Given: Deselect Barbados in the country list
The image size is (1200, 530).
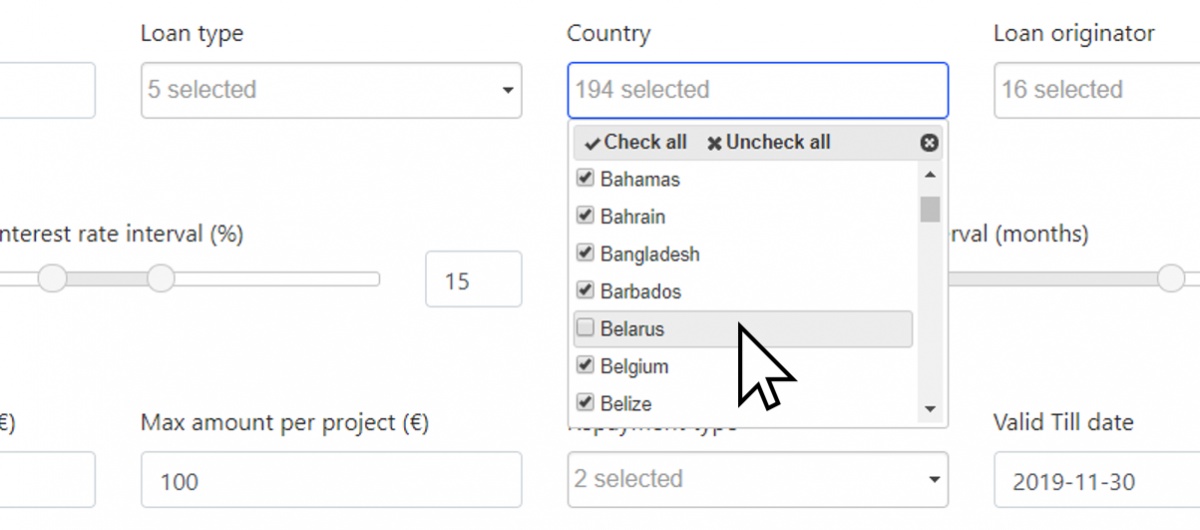Looking at the screenshot, I should [x=586, y=291].
